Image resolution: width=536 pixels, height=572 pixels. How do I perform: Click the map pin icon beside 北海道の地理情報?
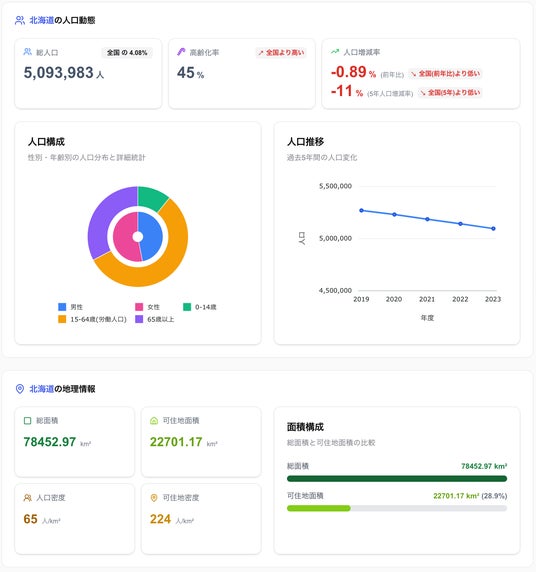[20, 389]
